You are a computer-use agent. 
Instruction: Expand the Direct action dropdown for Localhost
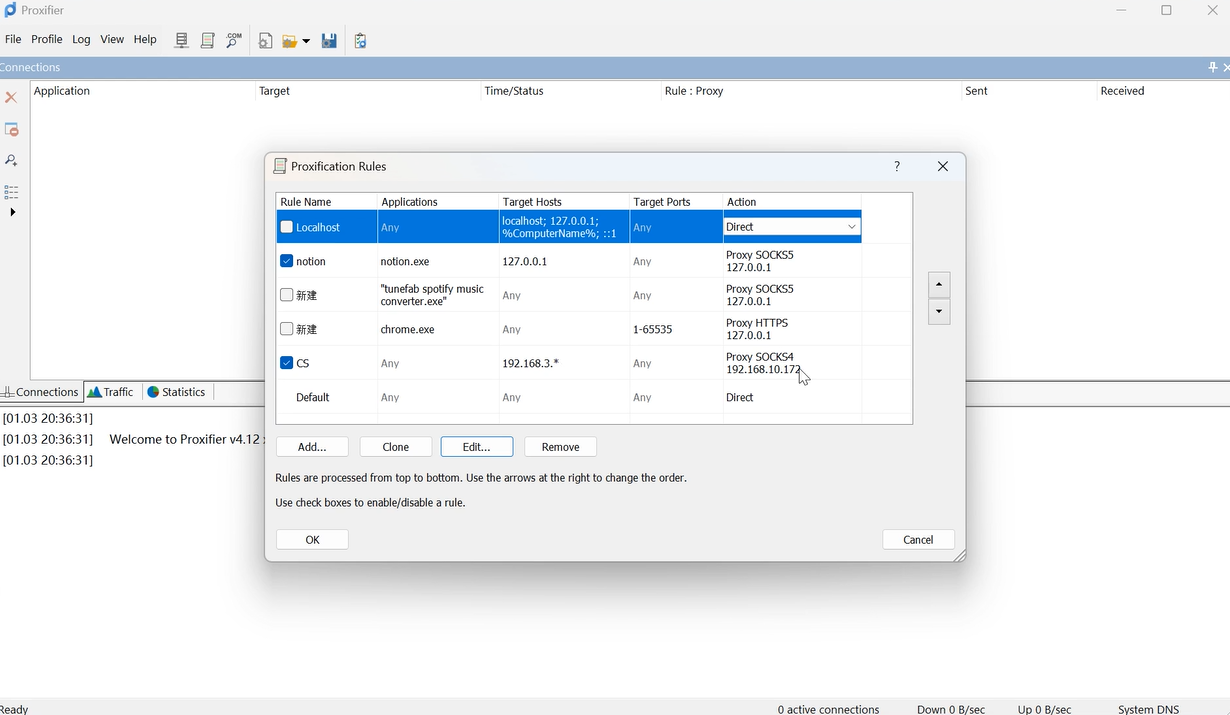coord(851,227)
